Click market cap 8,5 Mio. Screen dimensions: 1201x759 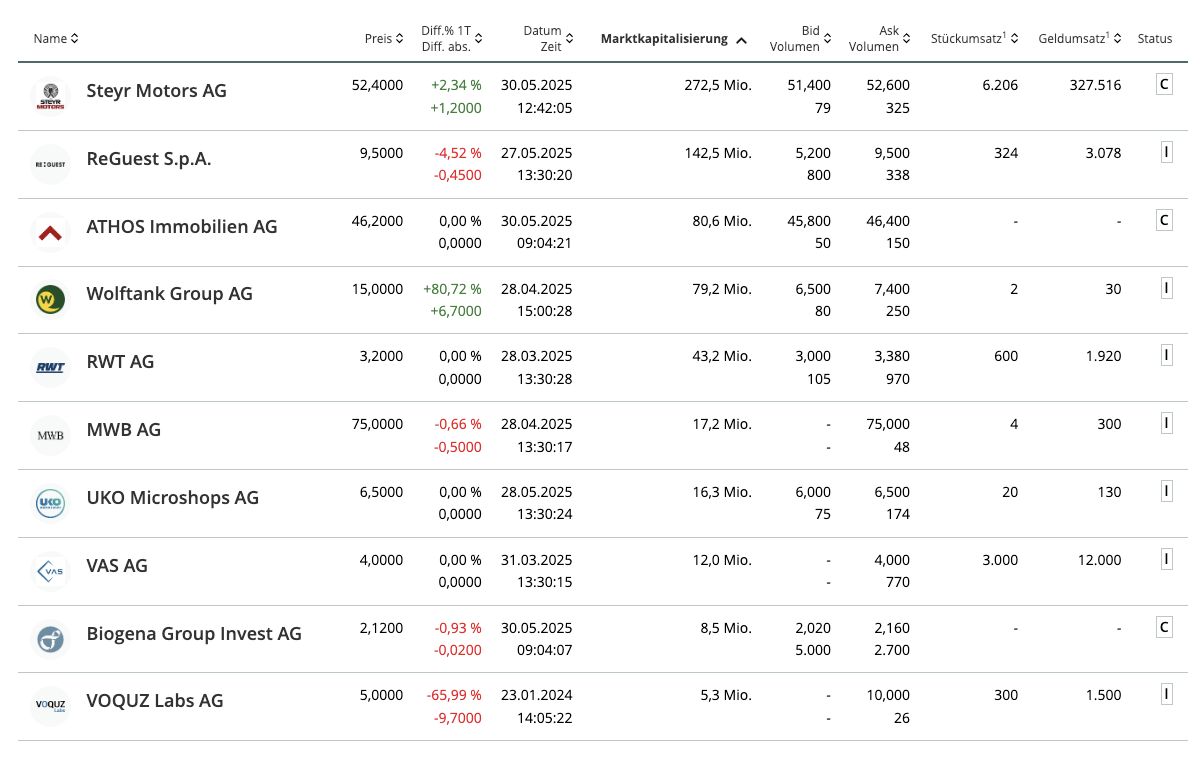pyautogui.click(x=725, y=628)
